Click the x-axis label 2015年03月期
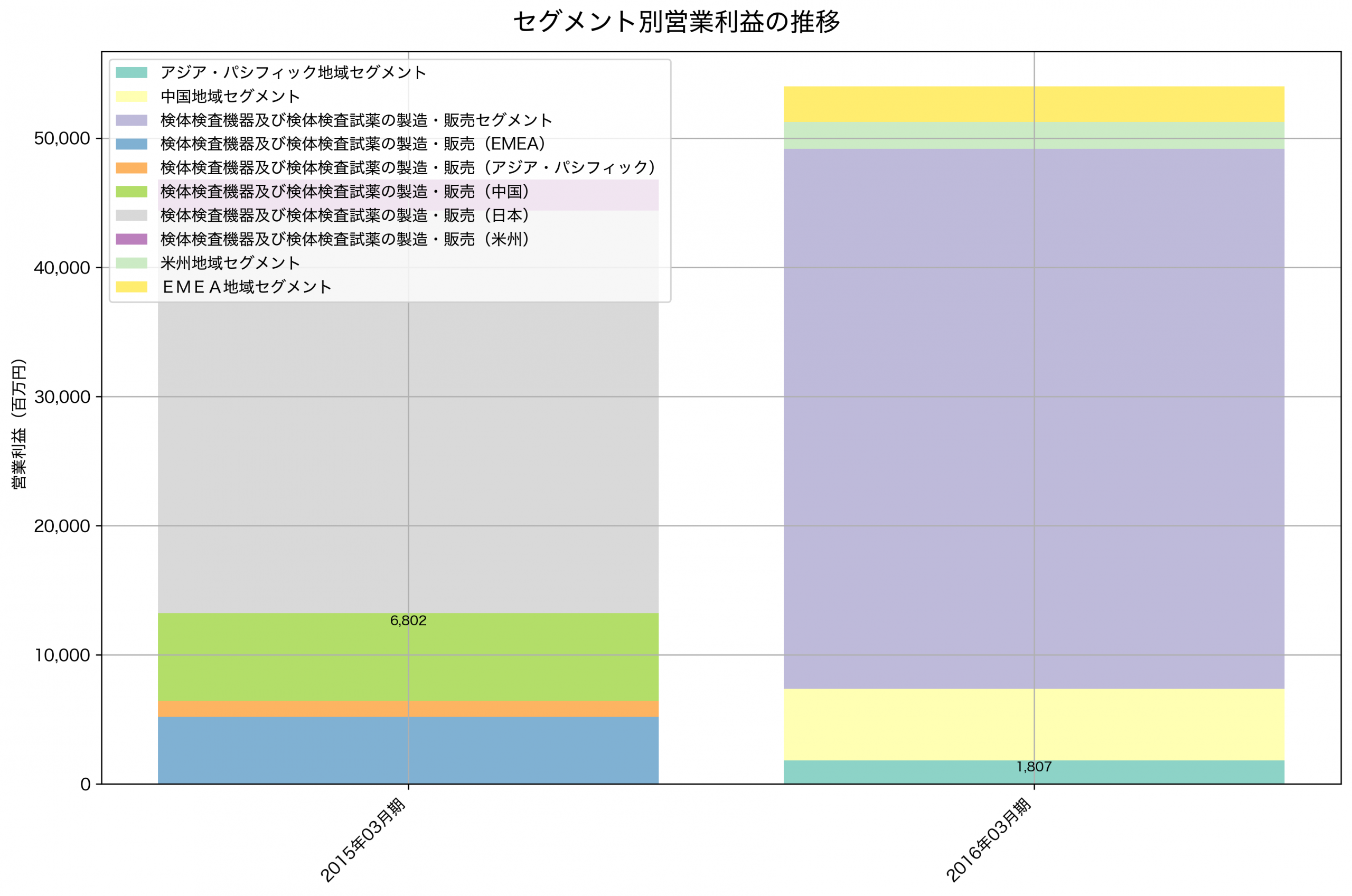The width and height of the screenshot is (1352, 896). (x=363, y=840)
